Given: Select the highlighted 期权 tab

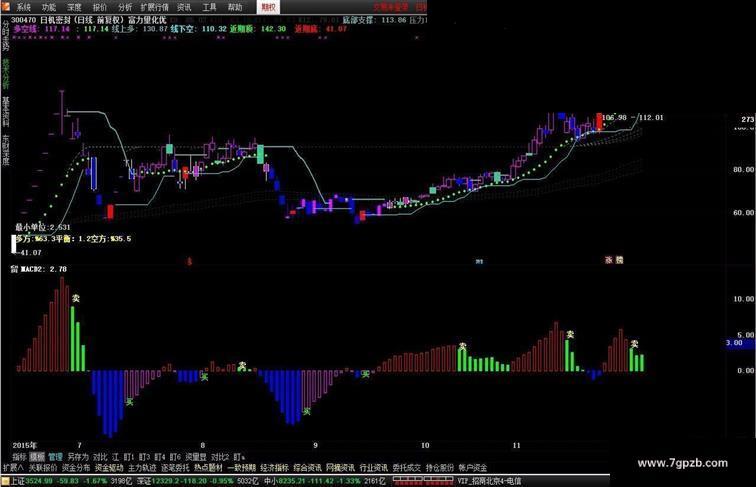Looking at the screenshot, I should 268,7.
